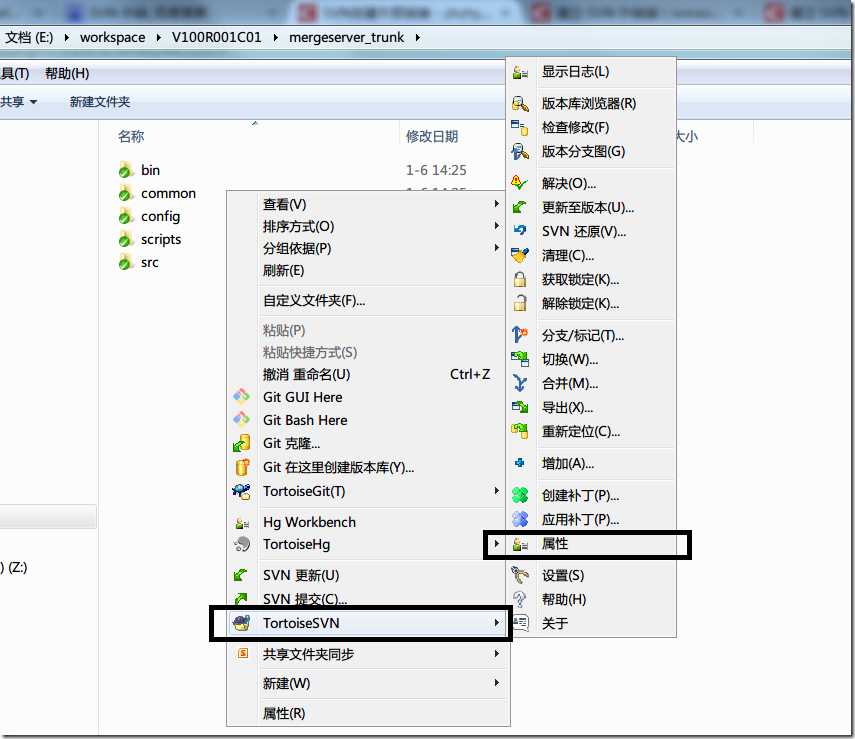Click the 文档 (E:) breadcrumb segment
Viewport: 855px width, 739px height.
tap(28, 38)
